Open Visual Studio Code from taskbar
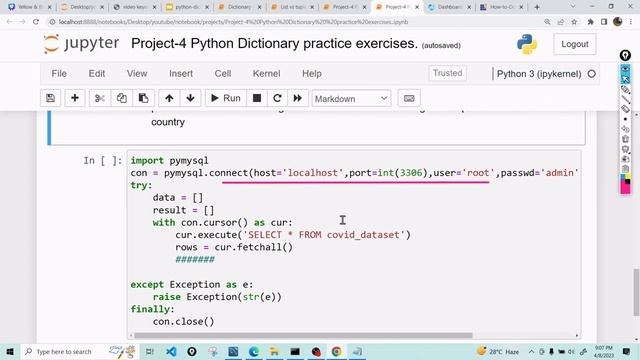This screenshot has width=640, height=360. pos(171,351)
